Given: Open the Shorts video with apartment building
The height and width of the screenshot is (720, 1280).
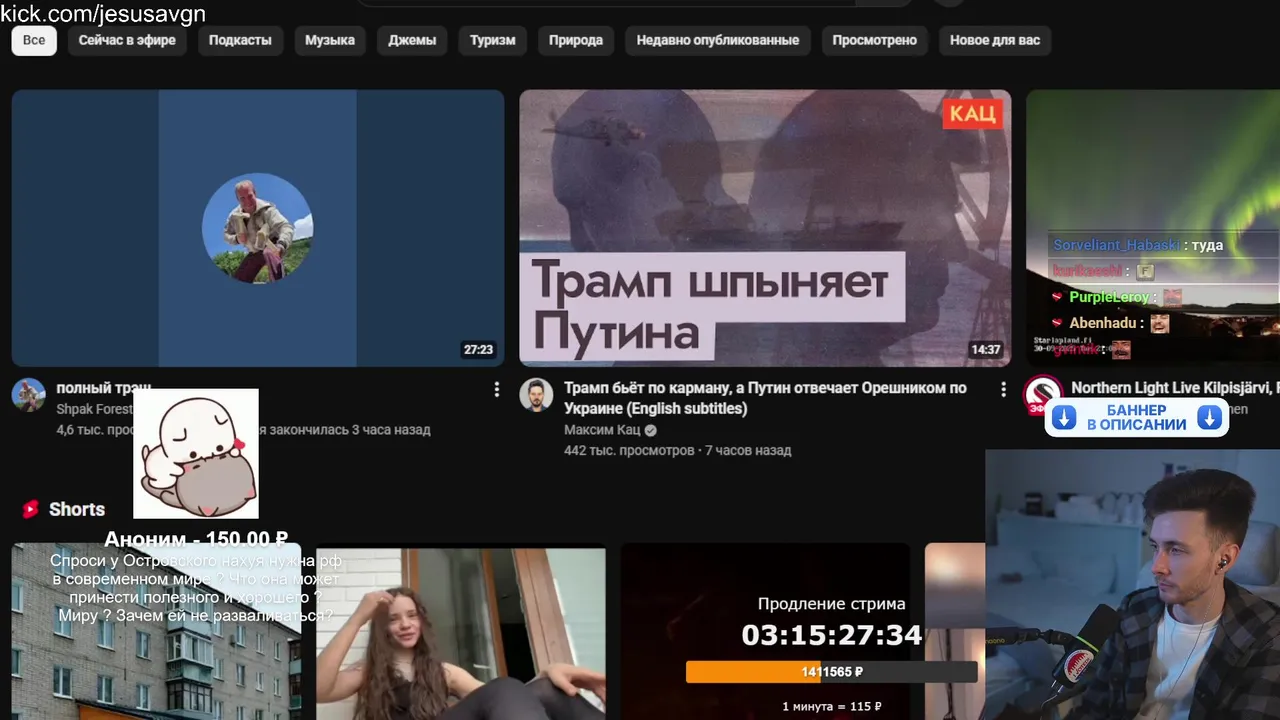Looking at the screenshot, I should click(x=156, y=632).
